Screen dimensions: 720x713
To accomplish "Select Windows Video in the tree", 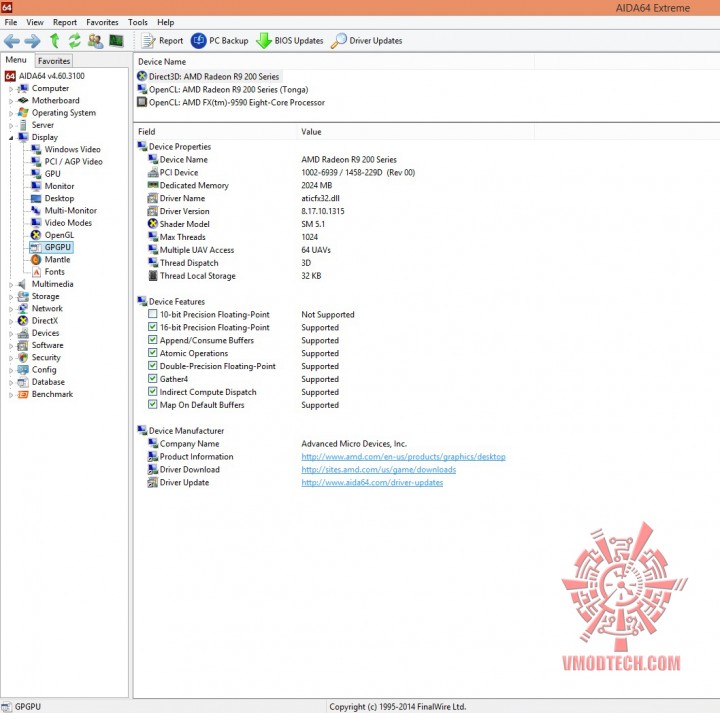I will [x=72, y=149].
